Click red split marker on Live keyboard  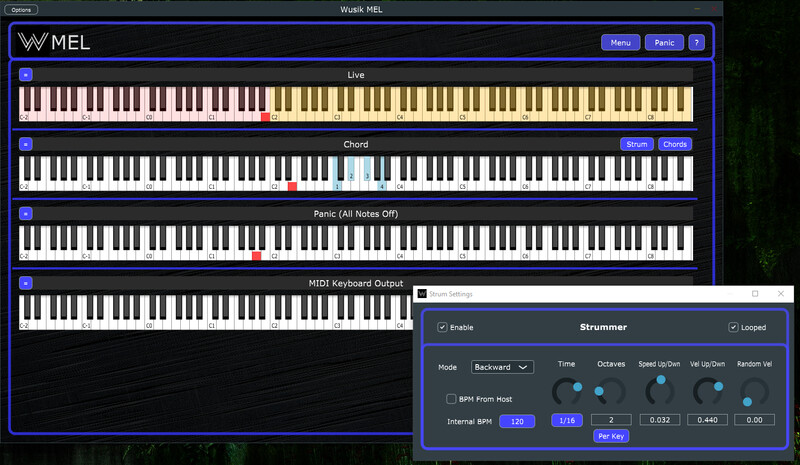pos(265,117)
